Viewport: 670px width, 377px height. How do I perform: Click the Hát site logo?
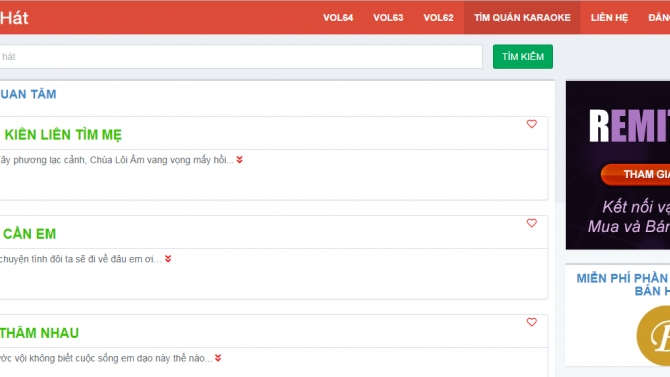pyautogui.click(x=14, y=18)
